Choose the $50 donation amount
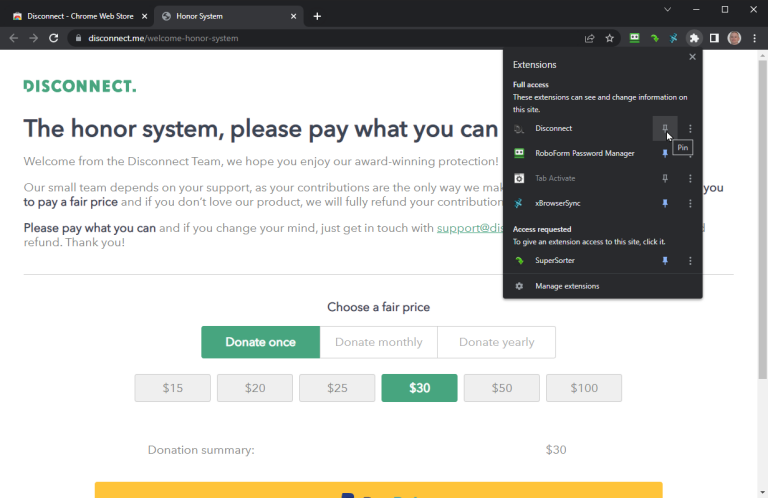This screenshot has width=768, height=498. [501, 388]
